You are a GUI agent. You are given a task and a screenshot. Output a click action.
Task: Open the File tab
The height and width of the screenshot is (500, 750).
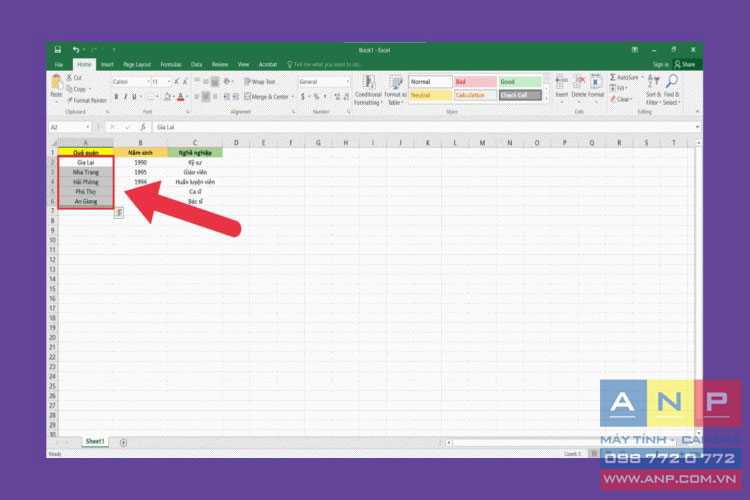pos(59,64)
